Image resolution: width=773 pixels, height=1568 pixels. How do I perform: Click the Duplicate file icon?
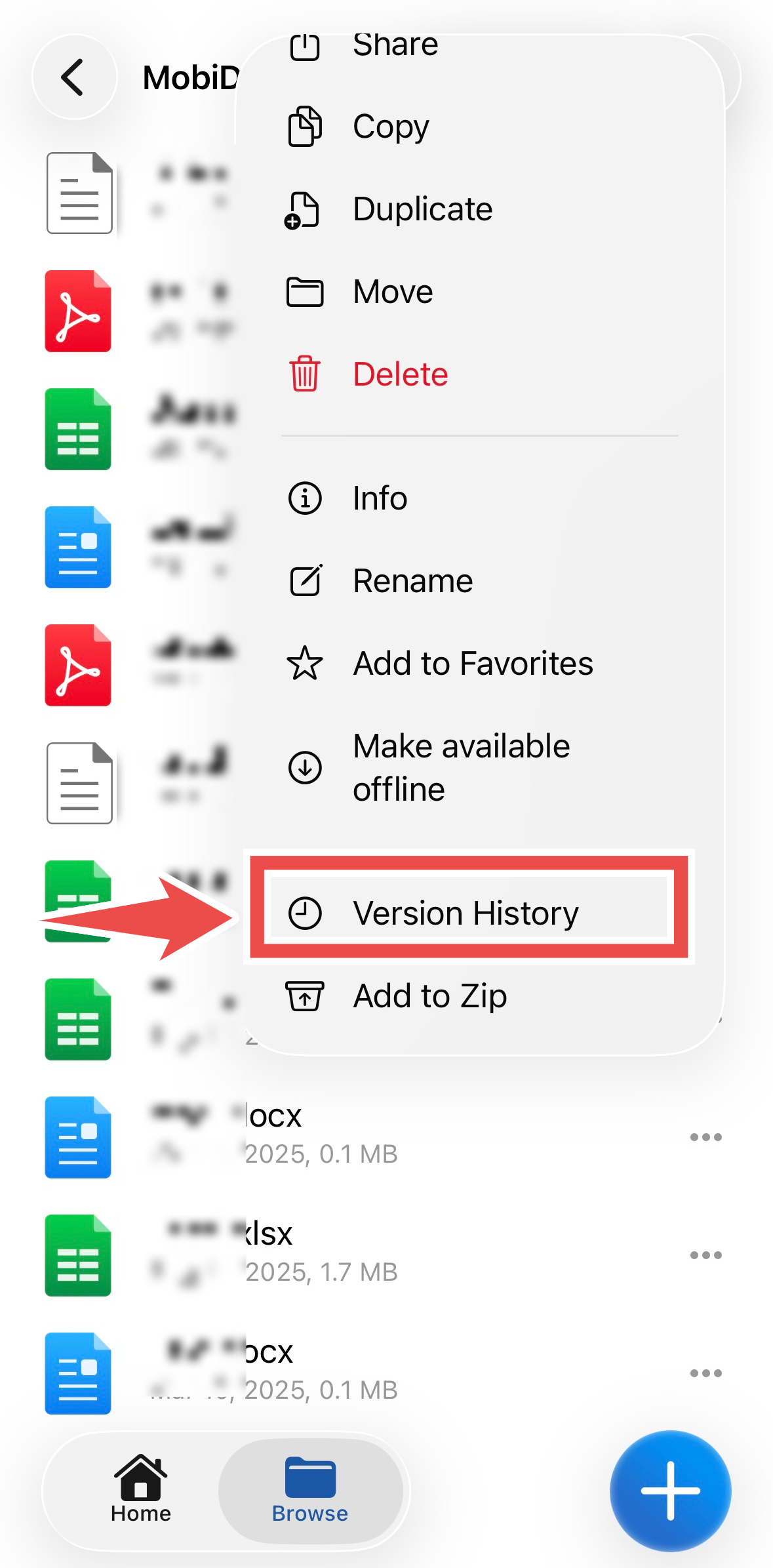pos(302,210)
